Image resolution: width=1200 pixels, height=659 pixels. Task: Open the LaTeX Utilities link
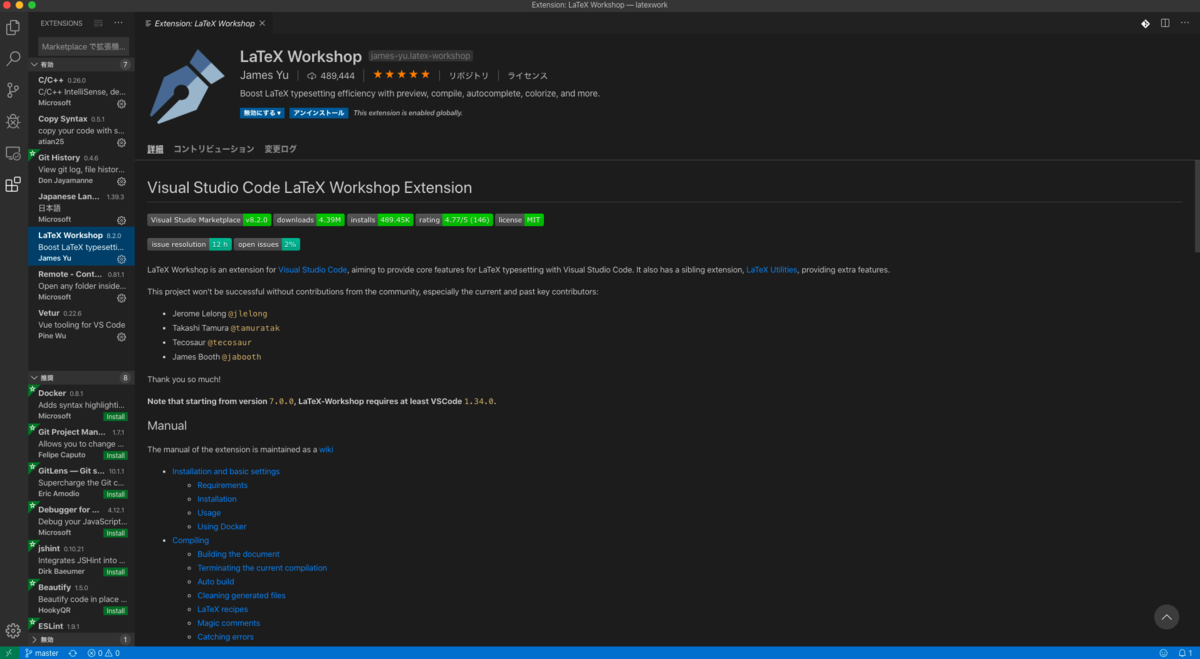coord(772,270)
